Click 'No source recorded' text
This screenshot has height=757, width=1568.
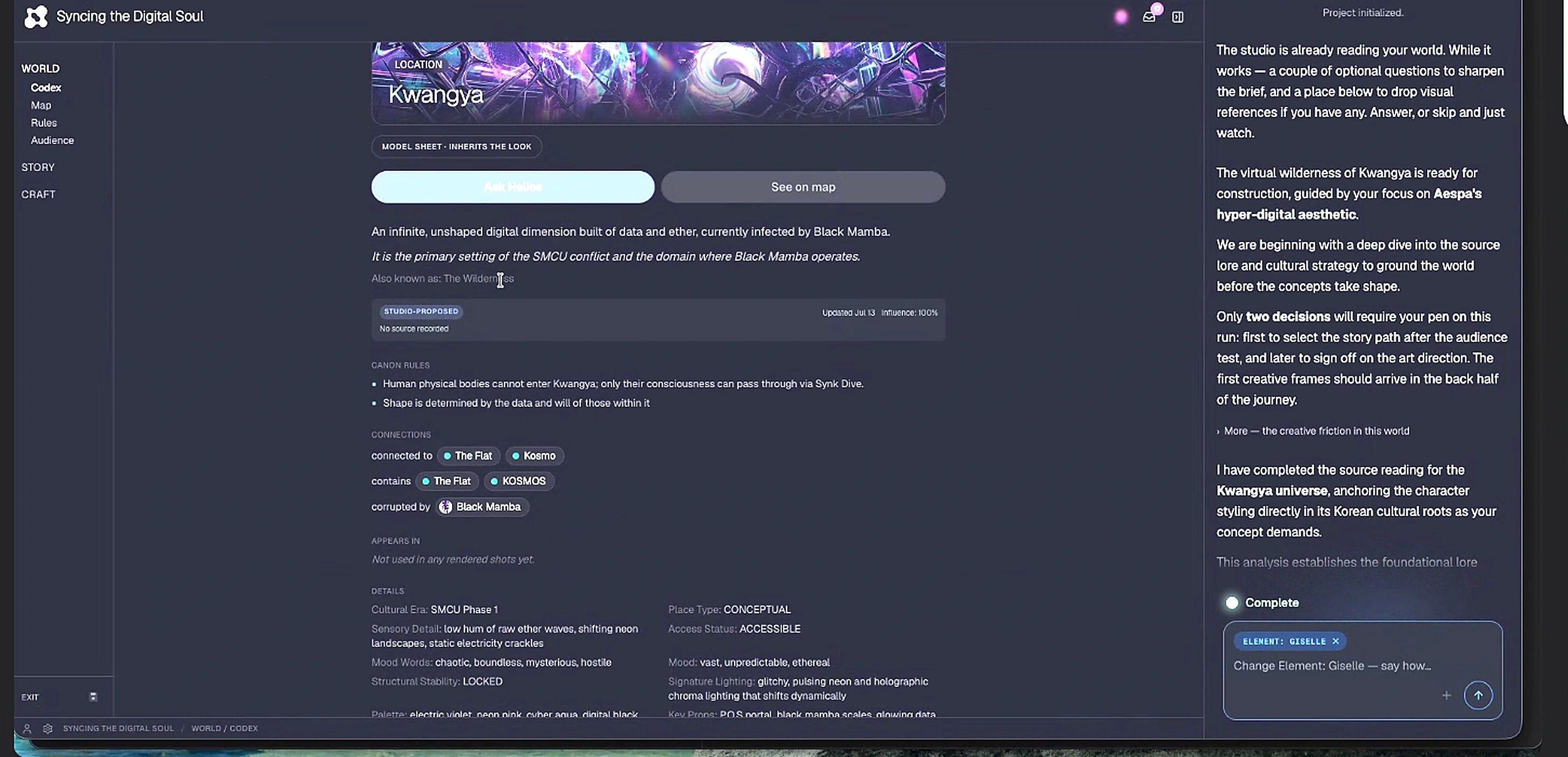[414, 329]
